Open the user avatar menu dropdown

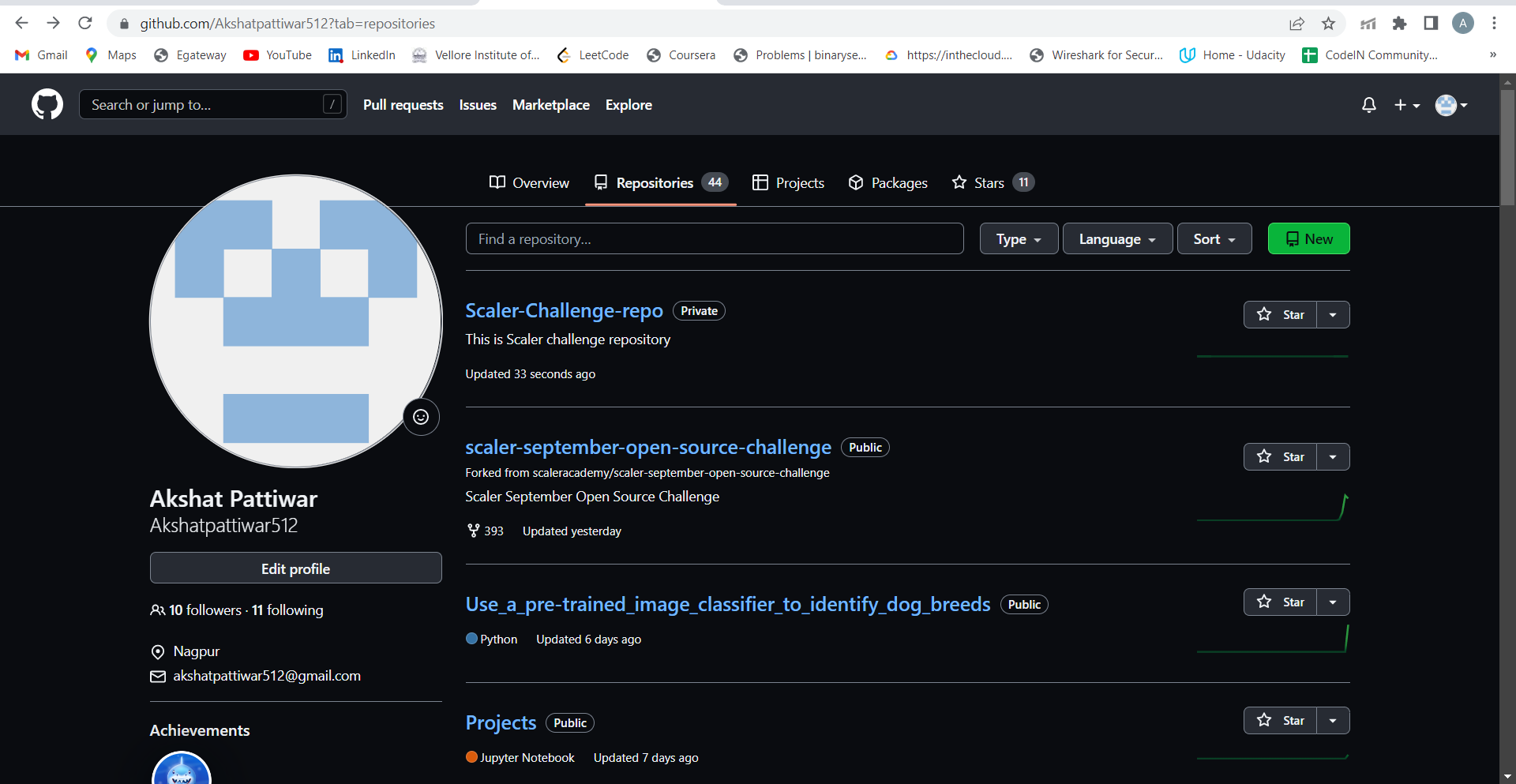point(1451,105)
